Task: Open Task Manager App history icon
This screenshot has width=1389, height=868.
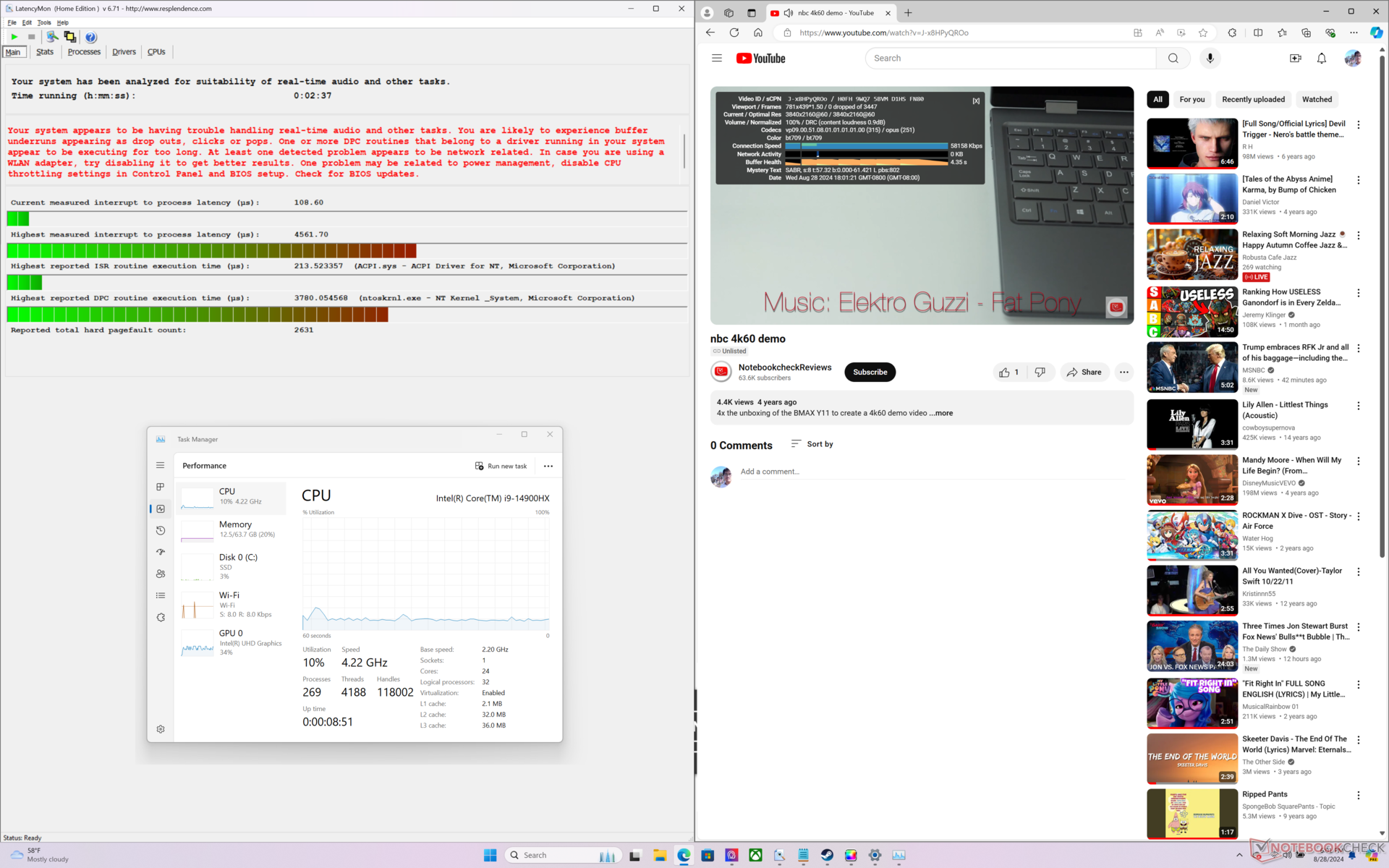Action: [x=161, y=530]
